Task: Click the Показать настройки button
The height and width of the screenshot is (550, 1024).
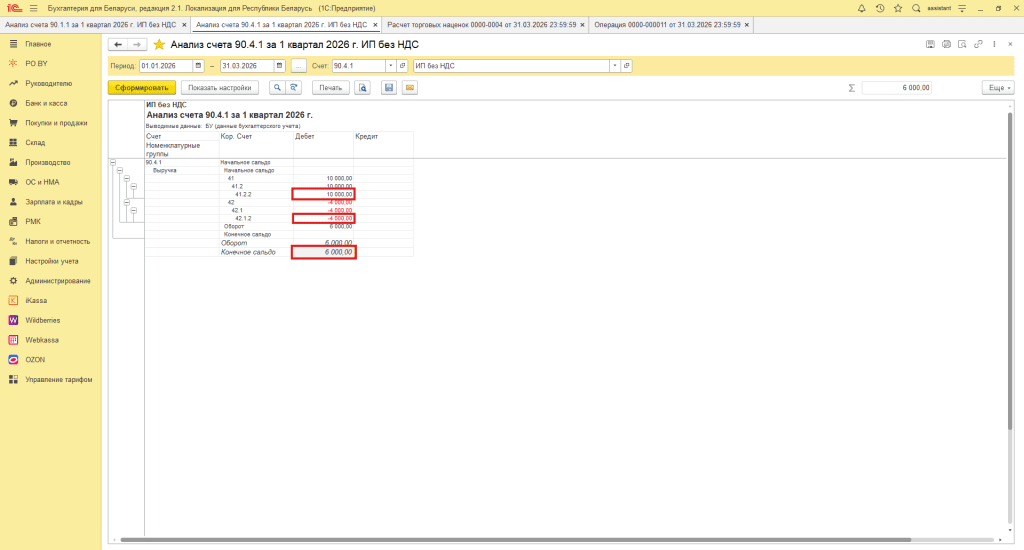Action: (x=221, y=88)
